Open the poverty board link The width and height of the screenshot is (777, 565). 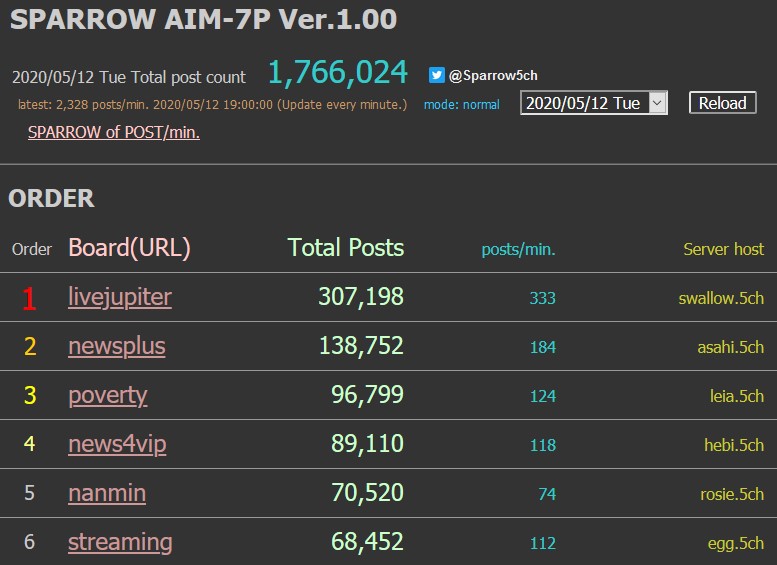108,396
